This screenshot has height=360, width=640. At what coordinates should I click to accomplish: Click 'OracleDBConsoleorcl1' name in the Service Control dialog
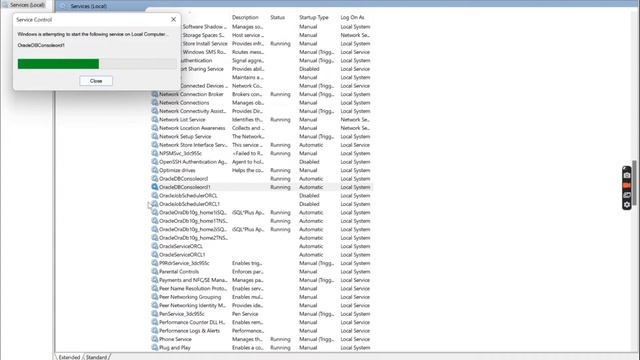click(x=41, y=45)
